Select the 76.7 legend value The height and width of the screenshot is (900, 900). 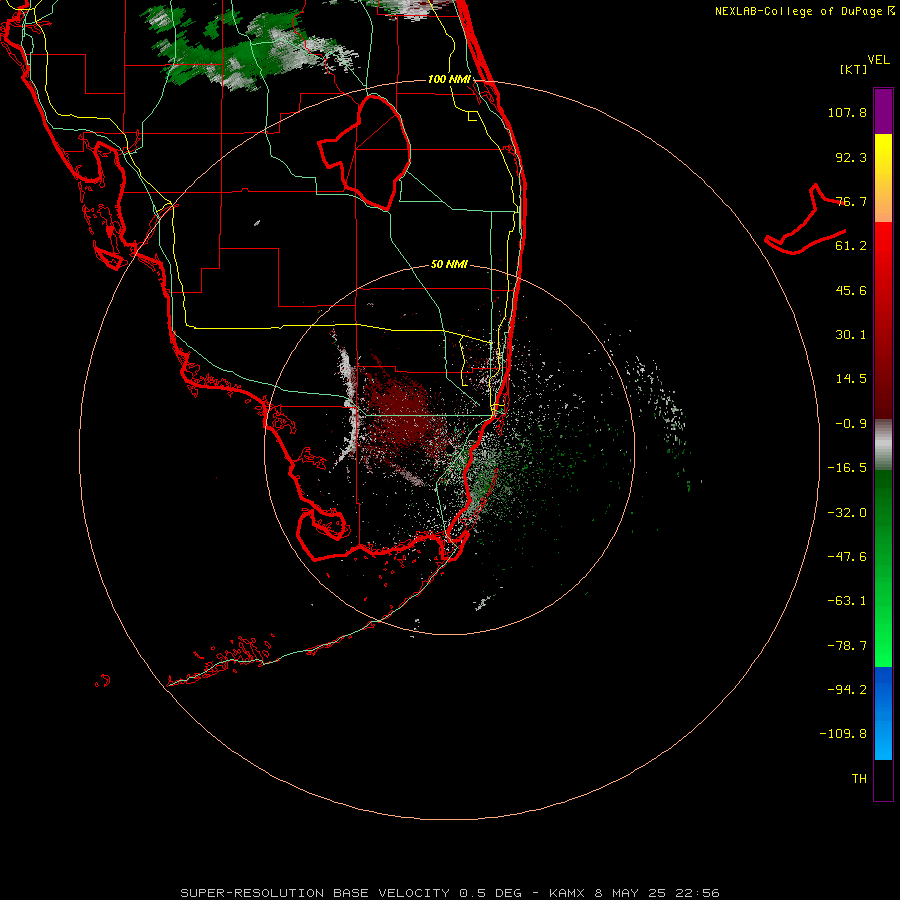point(851,201)
